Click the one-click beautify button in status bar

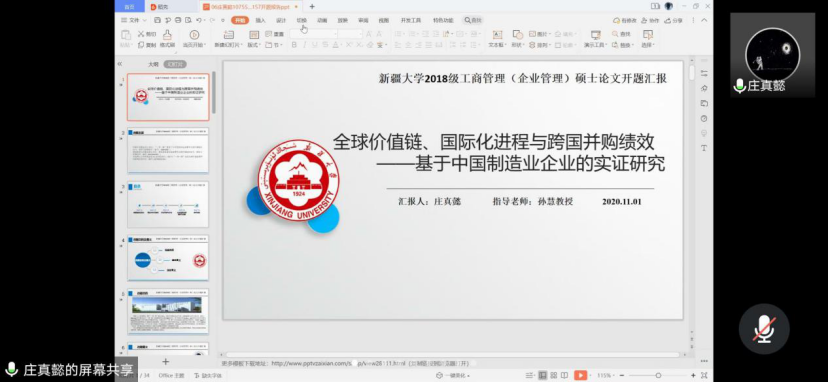(454, 375)
